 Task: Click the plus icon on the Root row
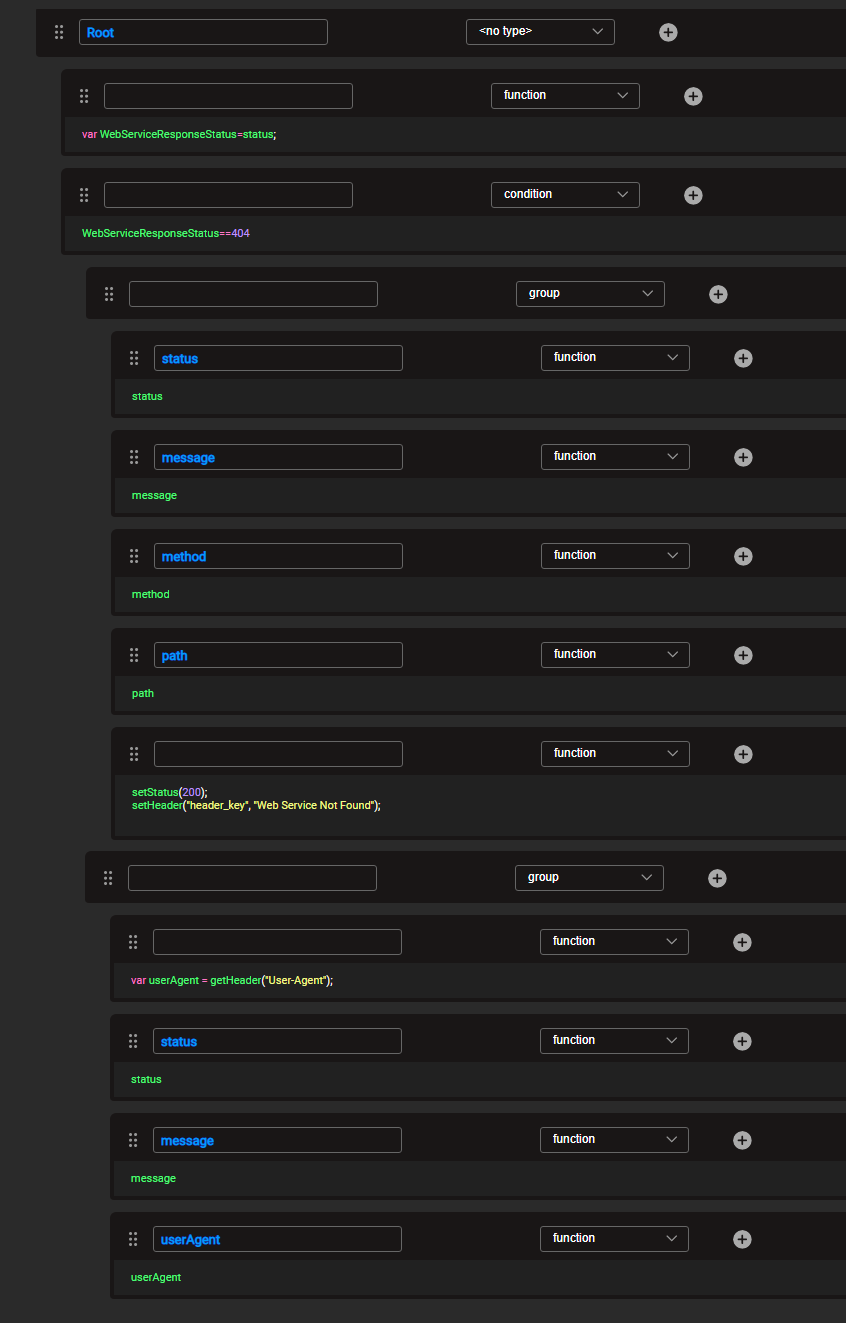(668, 32)
